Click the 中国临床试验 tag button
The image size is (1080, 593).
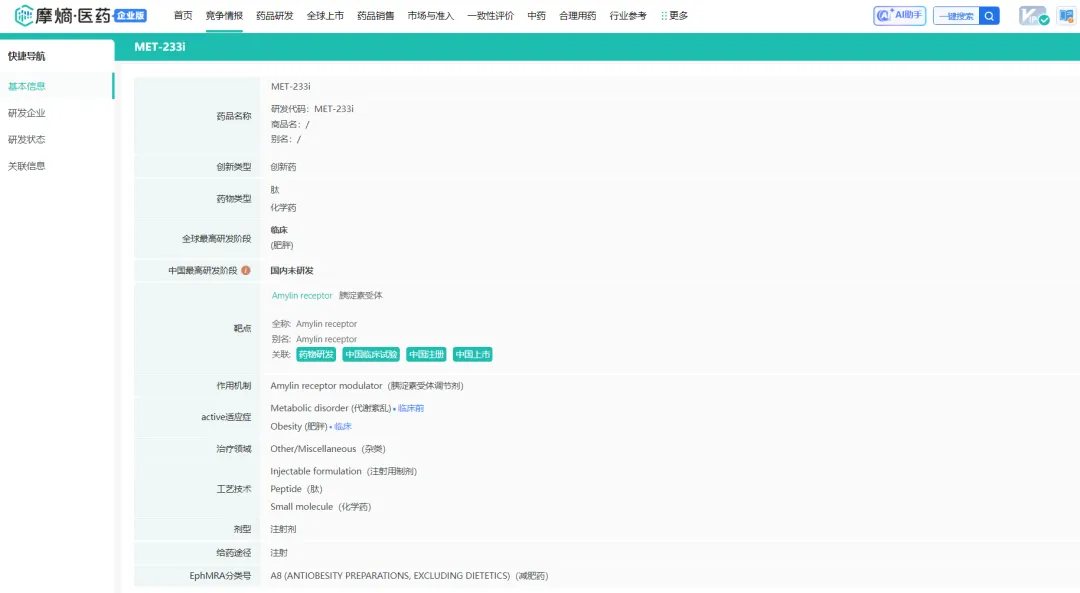[x=371, y=355]
